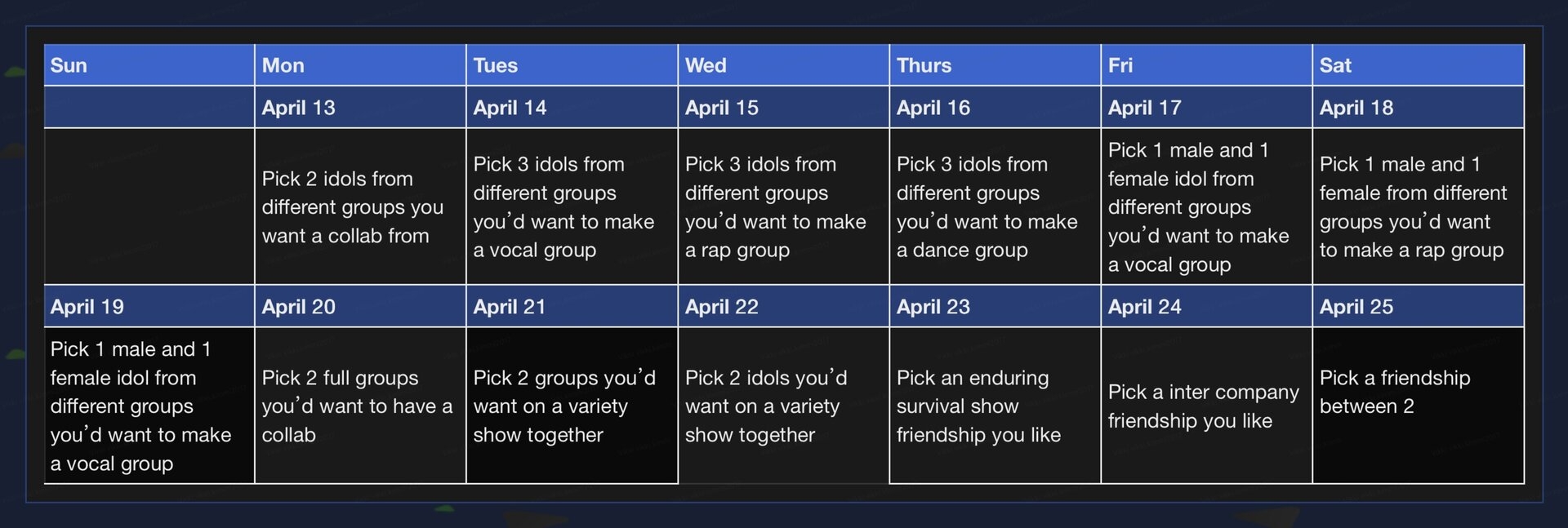The width and height of the screenshot is (1568, 528).
Task: Select the Sun column header
Action: pos(149,65)
